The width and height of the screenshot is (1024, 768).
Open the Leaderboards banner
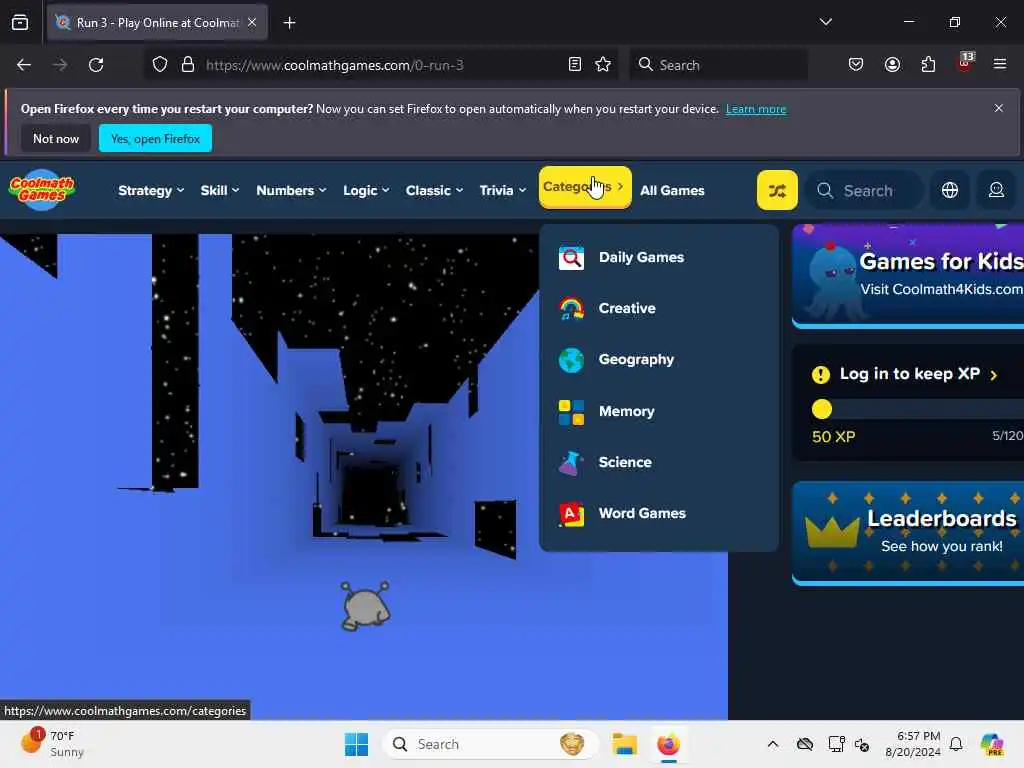[908, 533]
